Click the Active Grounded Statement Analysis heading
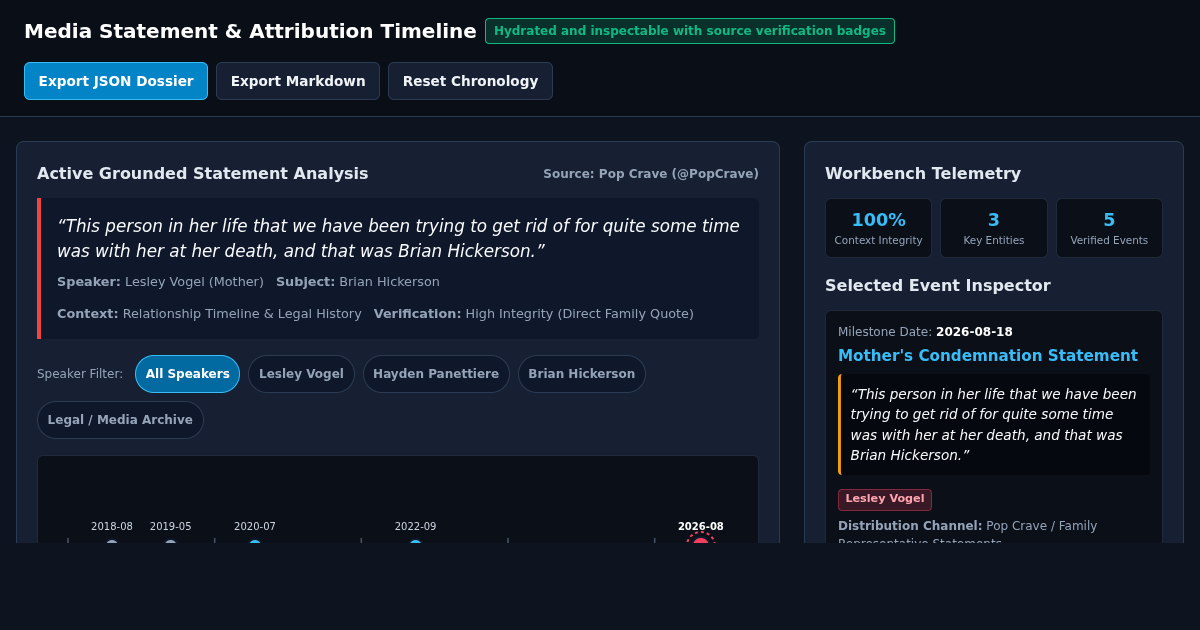 203,174
